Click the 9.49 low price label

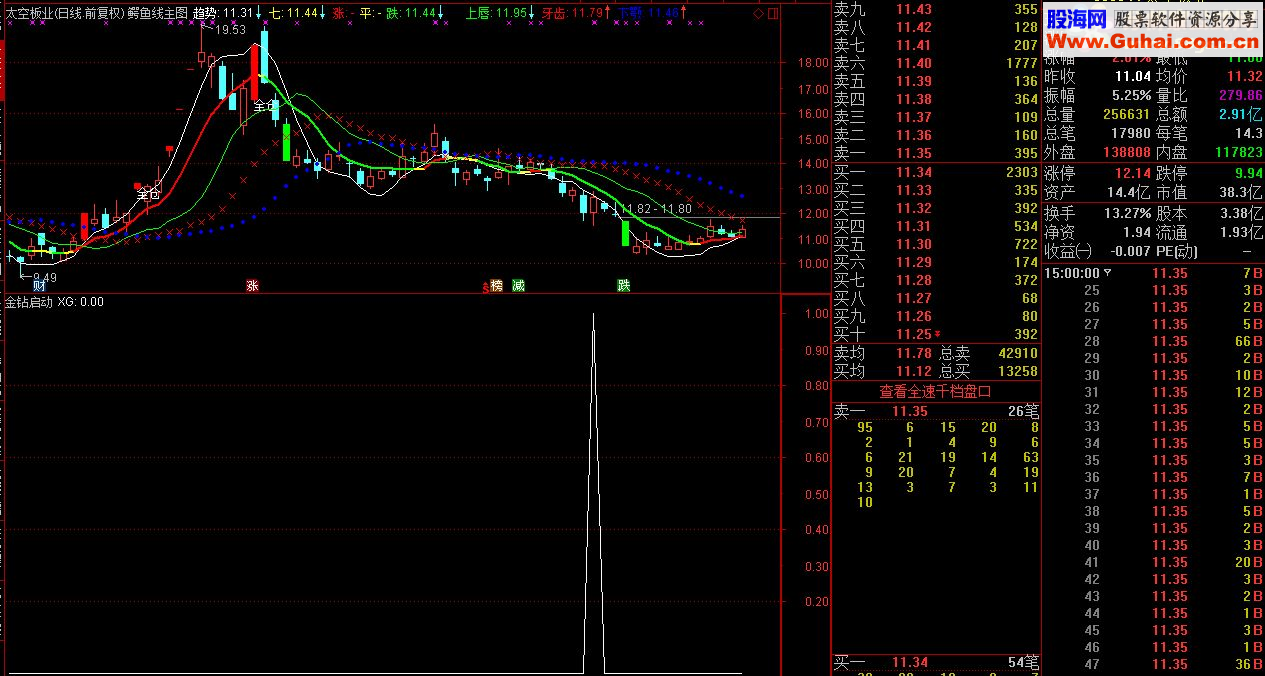point(44,277)
